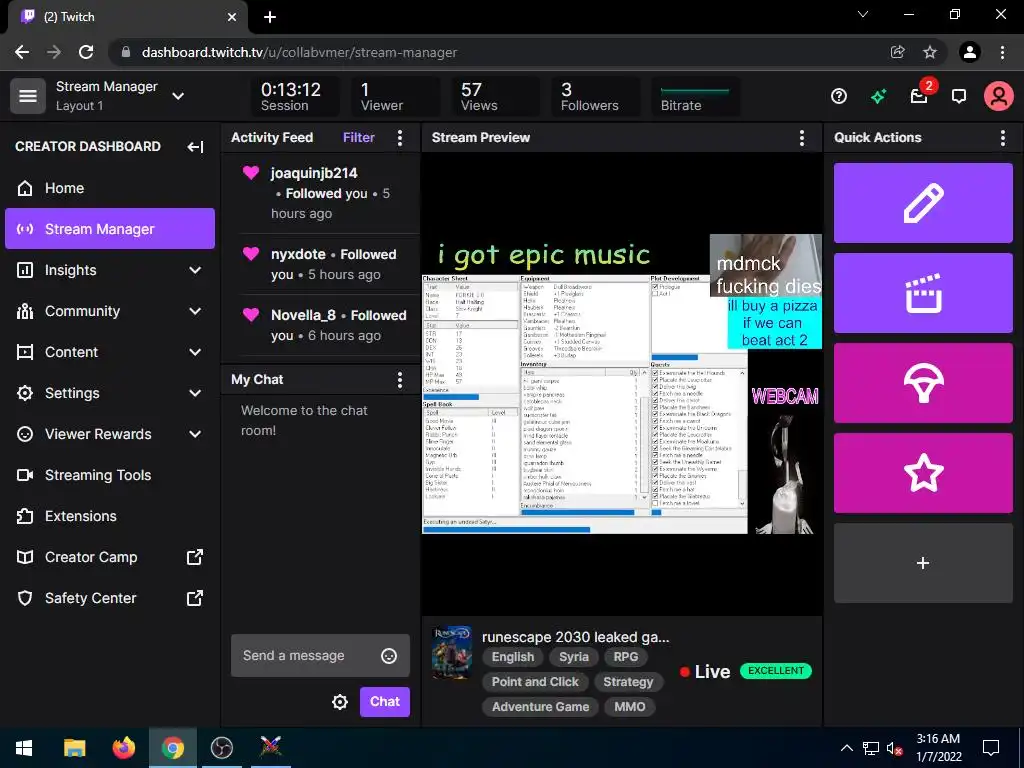
Task: Click the 0:13:12 Session timer
Action: point(295,97)
